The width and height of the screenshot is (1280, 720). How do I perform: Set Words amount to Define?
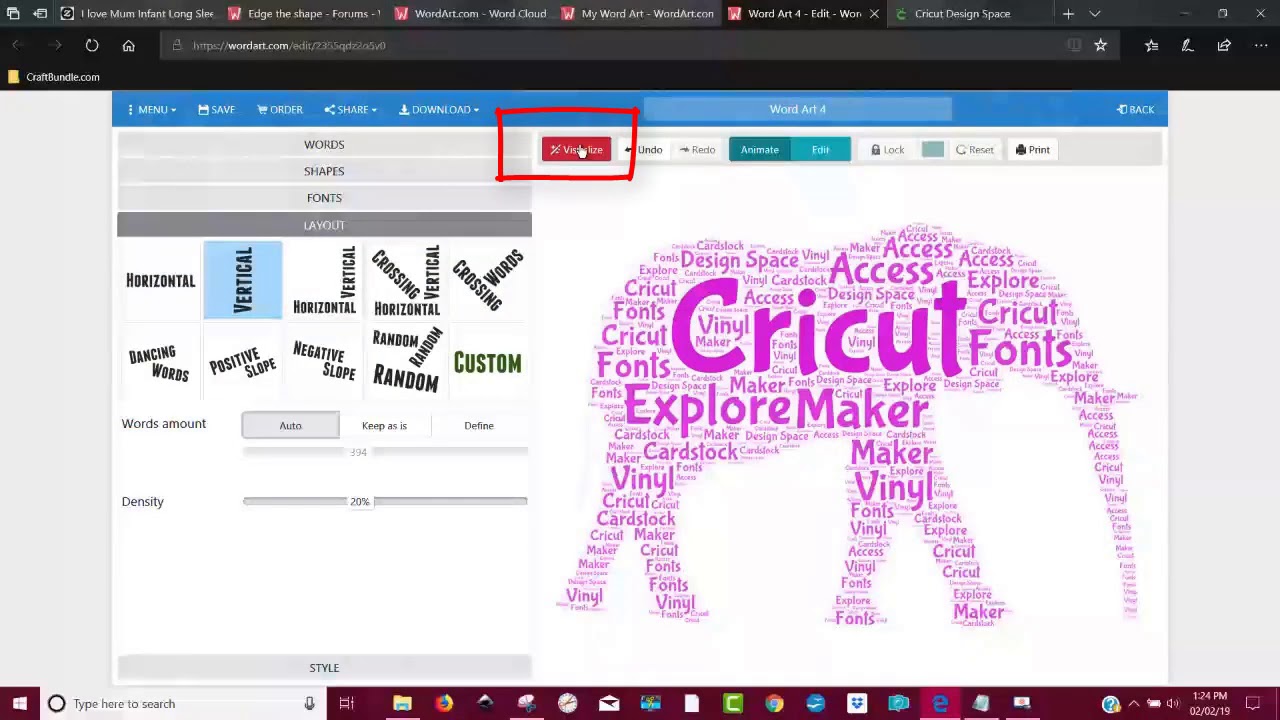(479, 426)
